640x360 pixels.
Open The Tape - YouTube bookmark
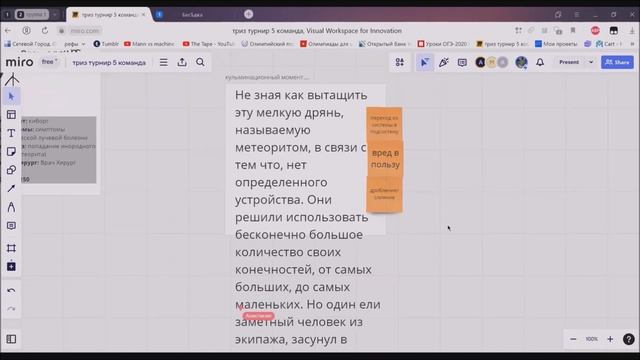pyautogui.click(x=209, y=44)
